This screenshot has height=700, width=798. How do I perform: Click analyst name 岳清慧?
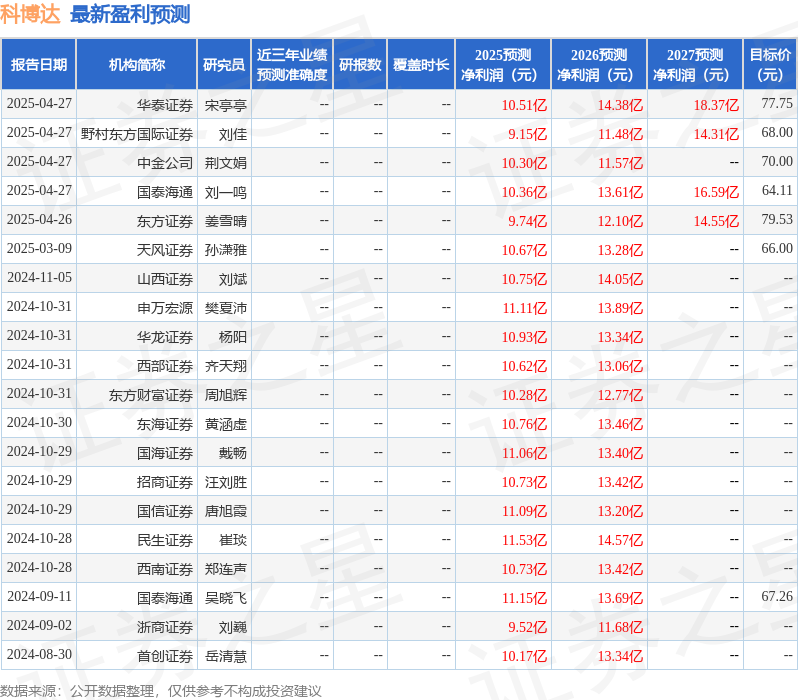(x=225, y=657)
